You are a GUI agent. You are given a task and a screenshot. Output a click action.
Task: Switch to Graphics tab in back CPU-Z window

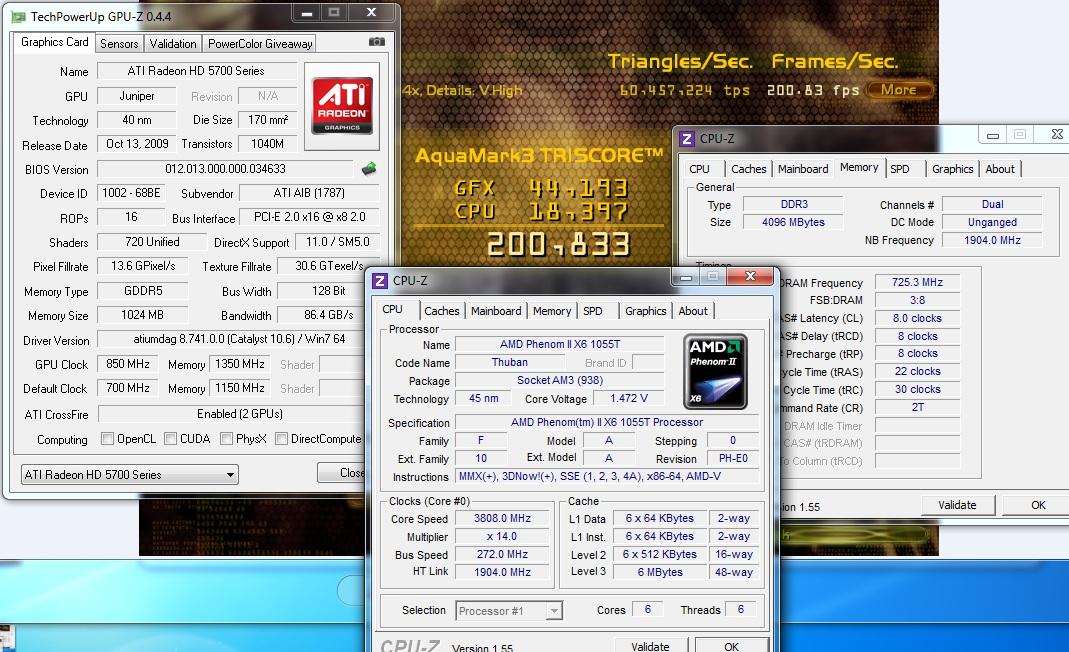coord(952,169)
